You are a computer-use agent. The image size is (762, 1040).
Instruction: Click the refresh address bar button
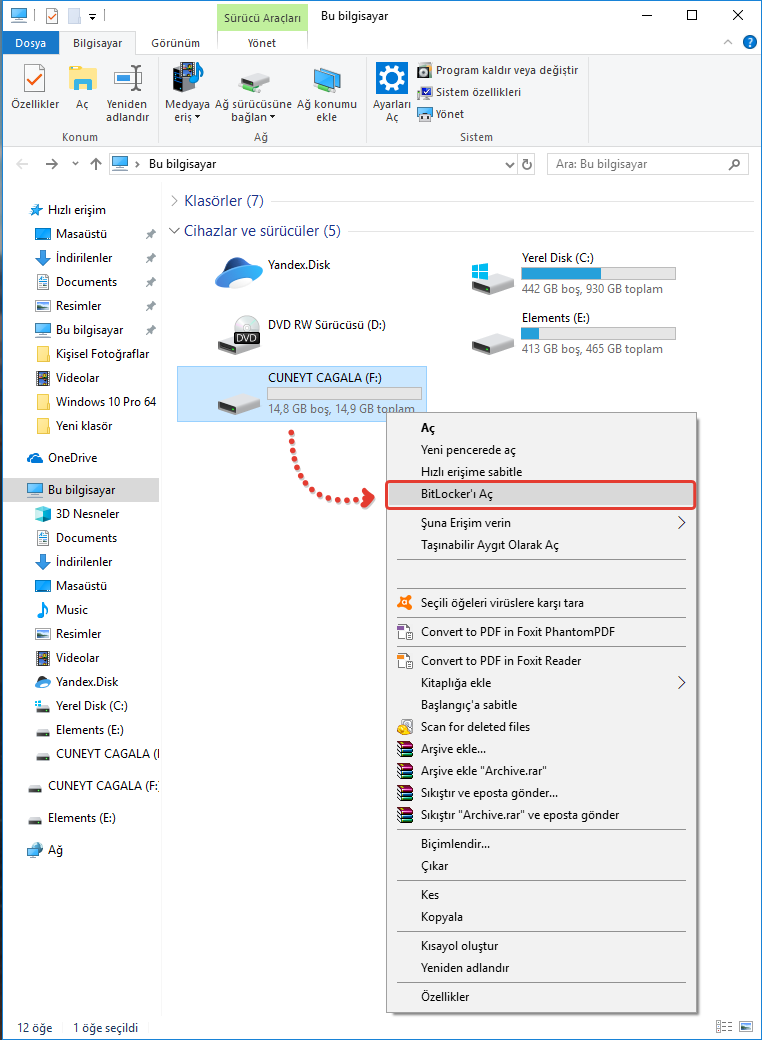coord(528,164)
